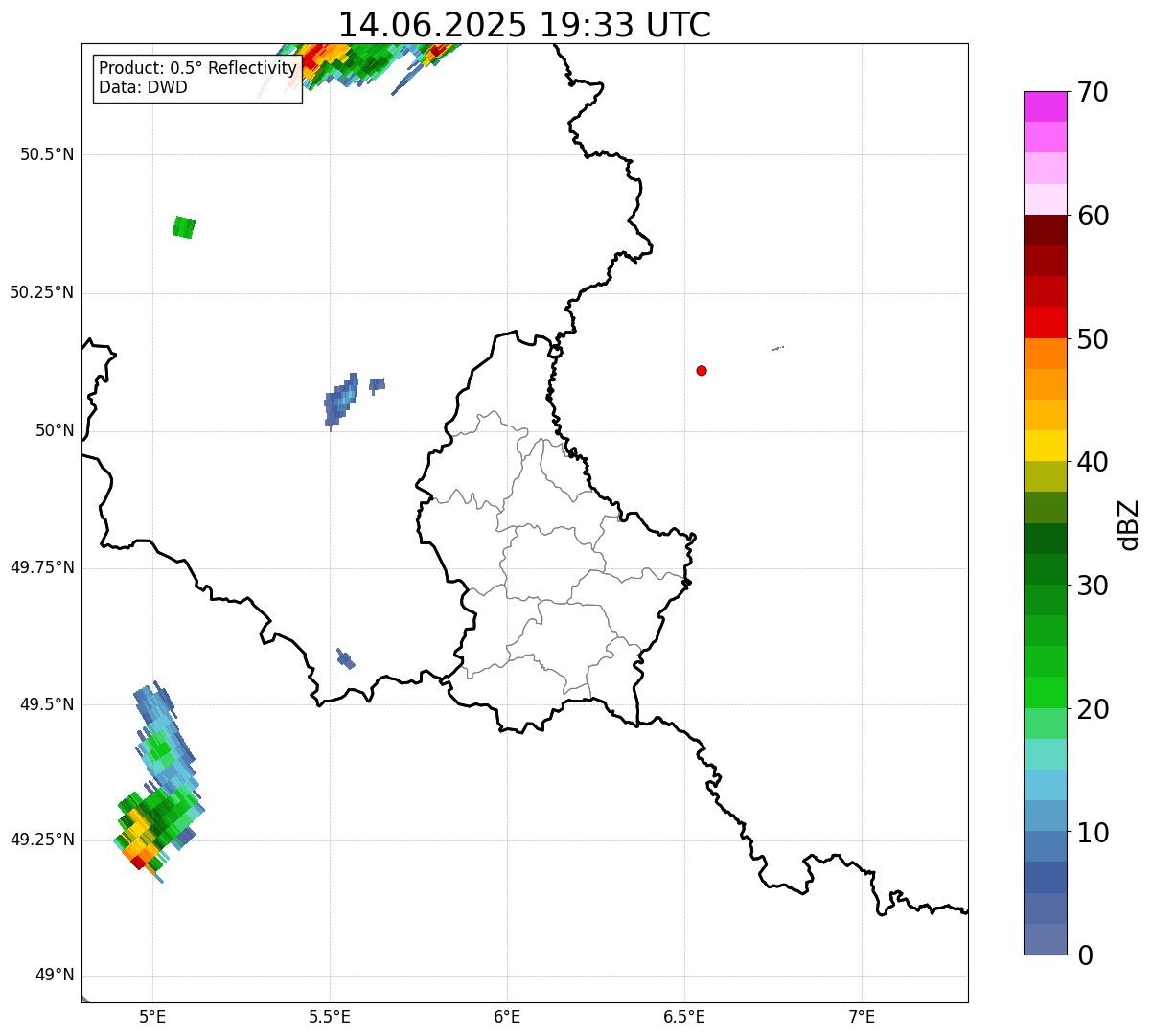Image resolution: width=1152 pixels, height=1036 pixels.
Task: Pick the yellow colorbar swatch above 40
Action: pos(1046,446)
